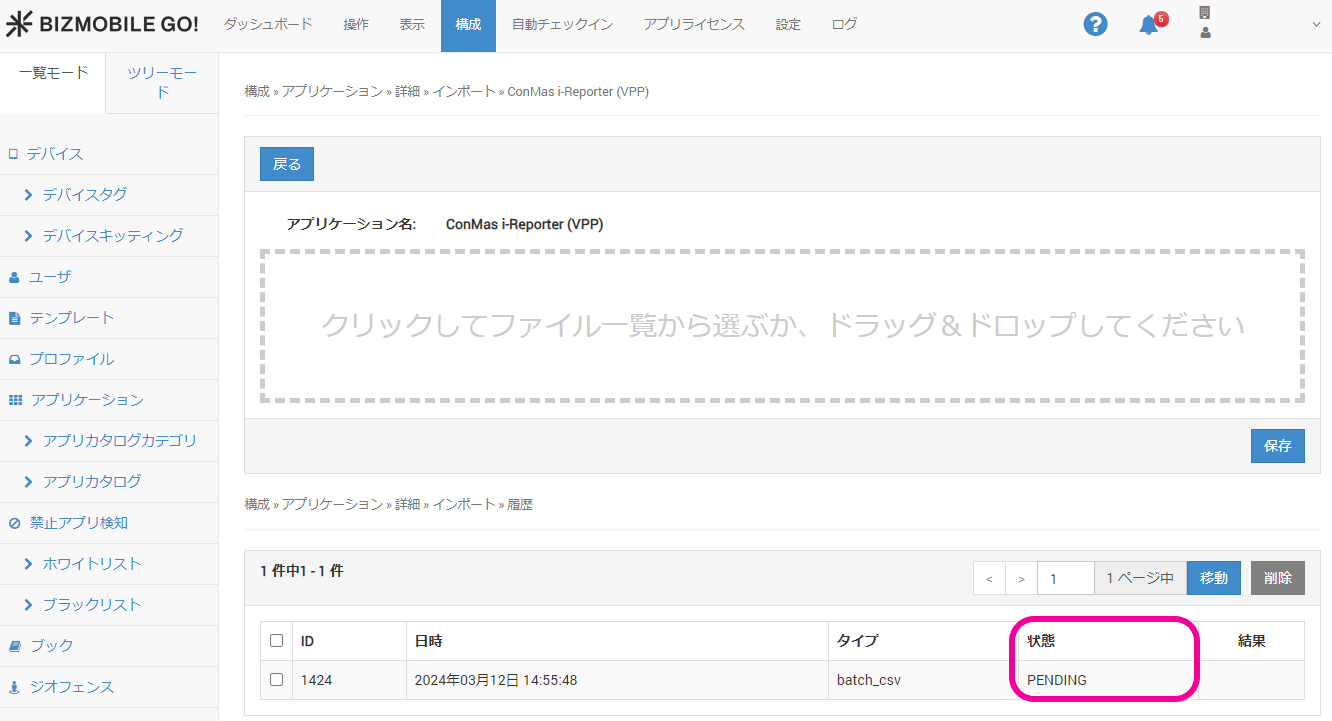Viewport: 1332px width, 721px height.
Task: Expand アプリカタログカテゴリ sidebar item
Action: coord(119,441)
